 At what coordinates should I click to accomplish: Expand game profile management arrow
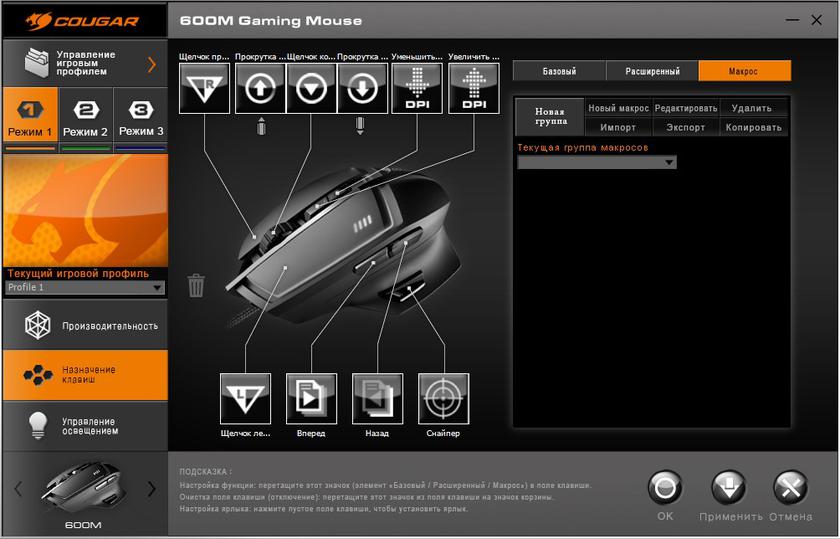[x=152, y=64]
